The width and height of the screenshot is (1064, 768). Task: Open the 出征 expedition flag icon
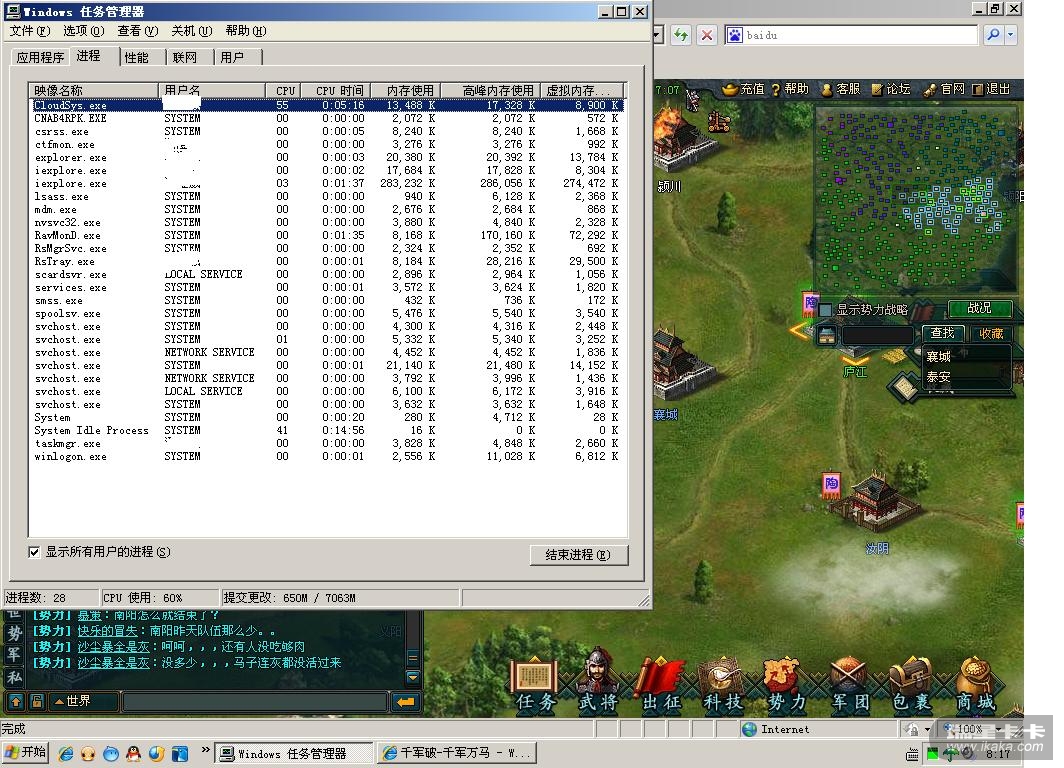point(661,684)
